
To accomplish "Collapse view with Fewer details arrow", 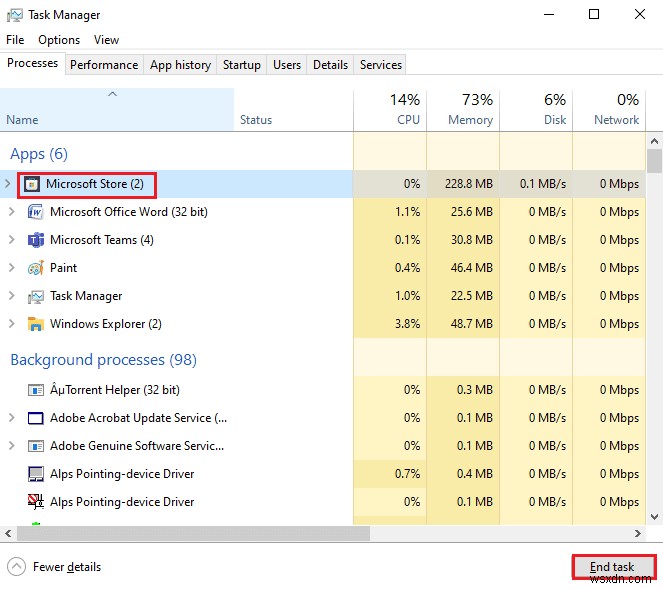I will point(16,567).
